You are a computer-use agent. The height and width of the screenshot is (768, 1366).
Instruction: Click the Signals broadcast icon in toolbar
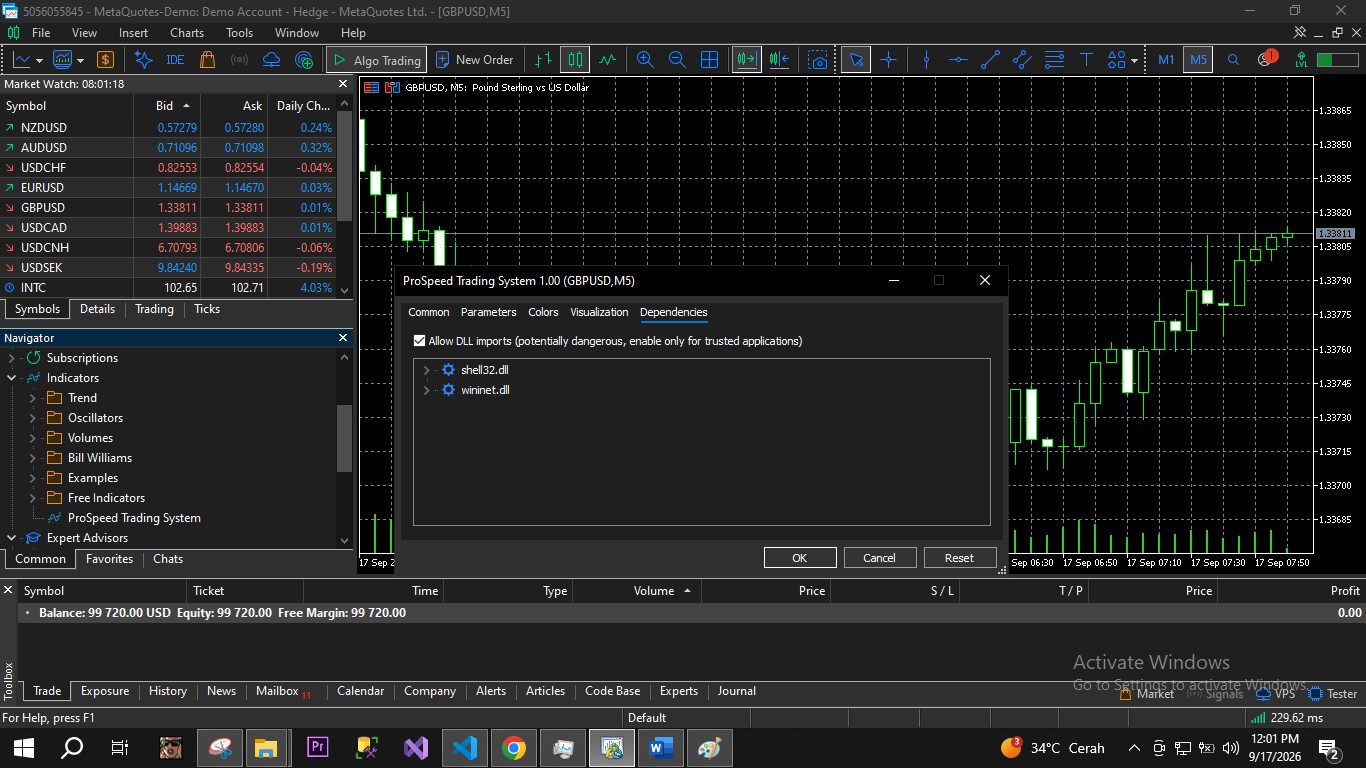click(x=239, y=60)
